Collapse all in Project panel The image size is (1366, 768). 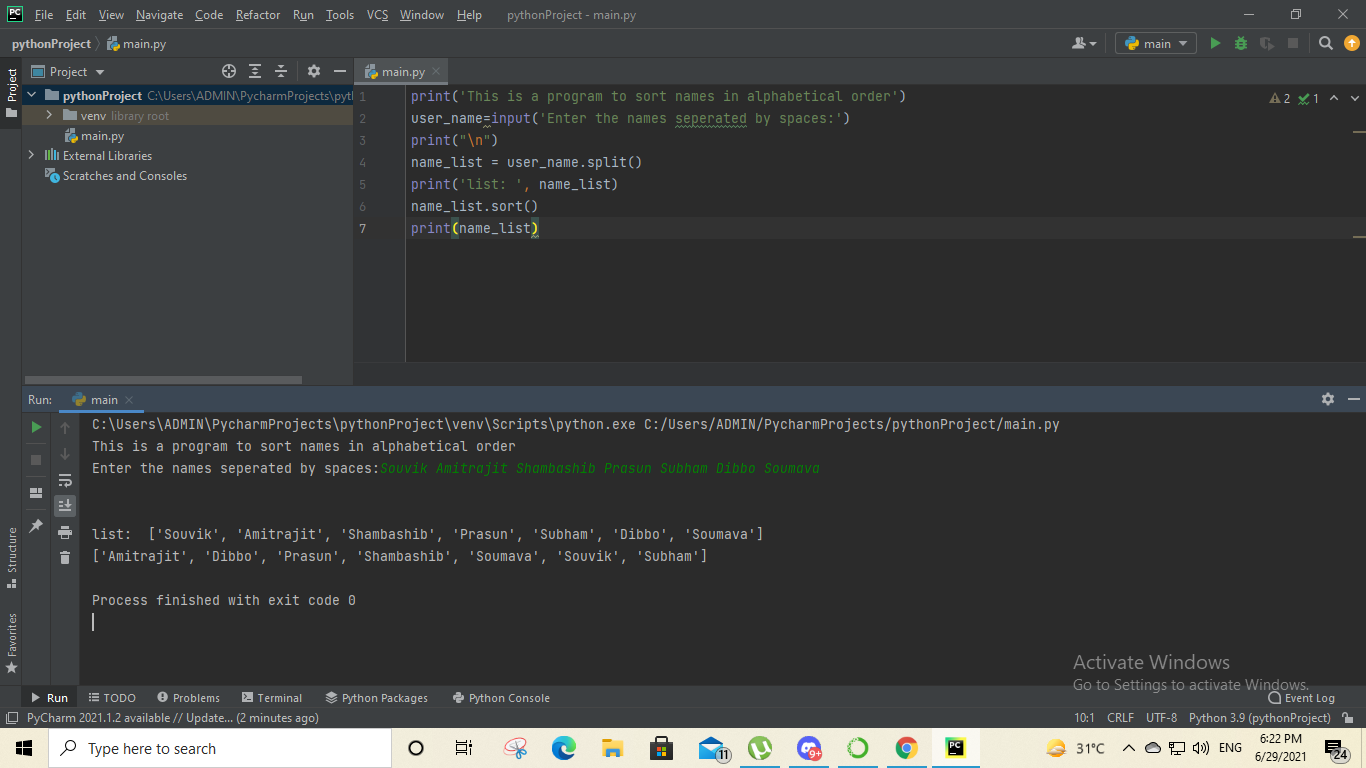pyautogui.click(x=281, y=71)
